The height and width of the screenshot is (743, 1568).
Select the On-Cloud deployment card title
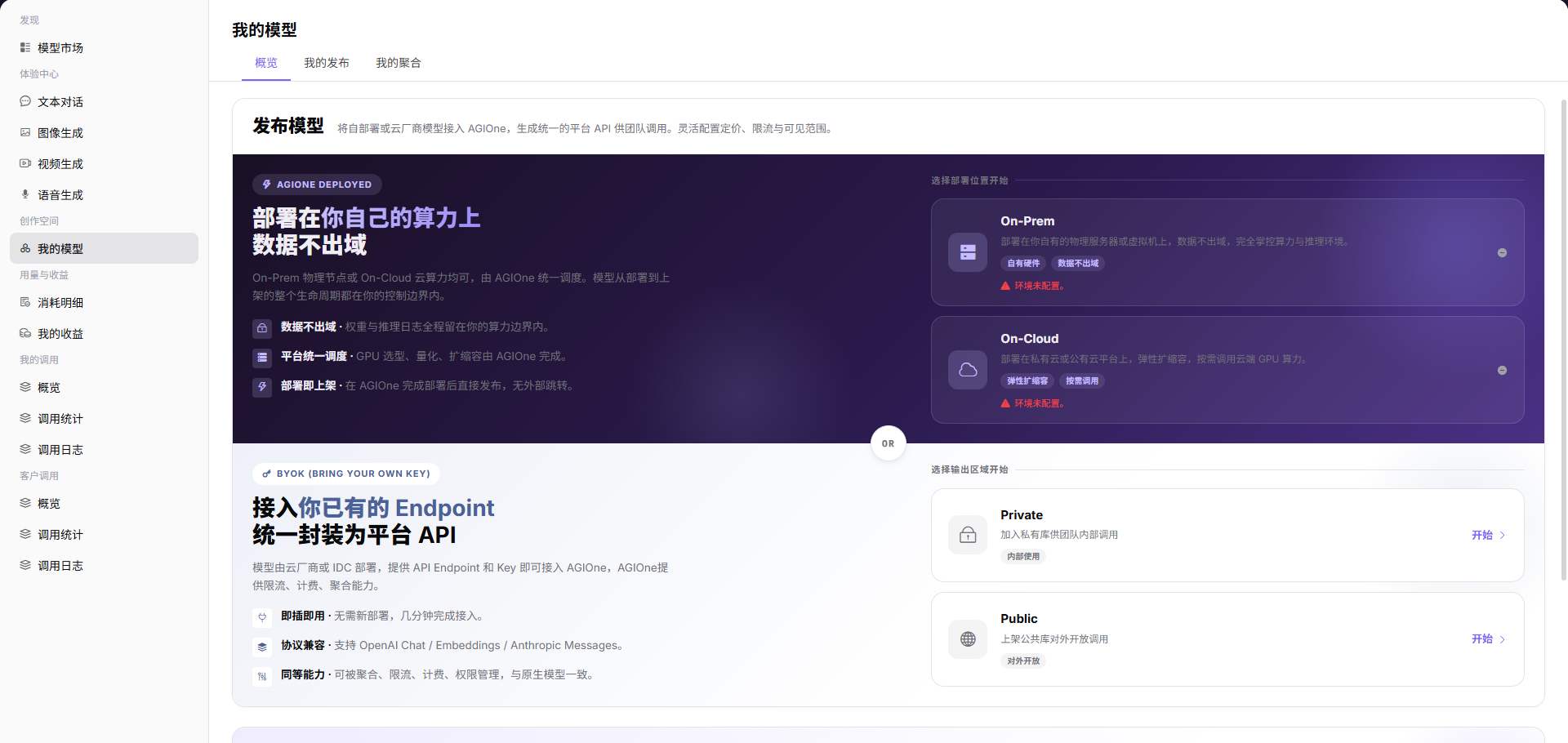[1030, 339]
